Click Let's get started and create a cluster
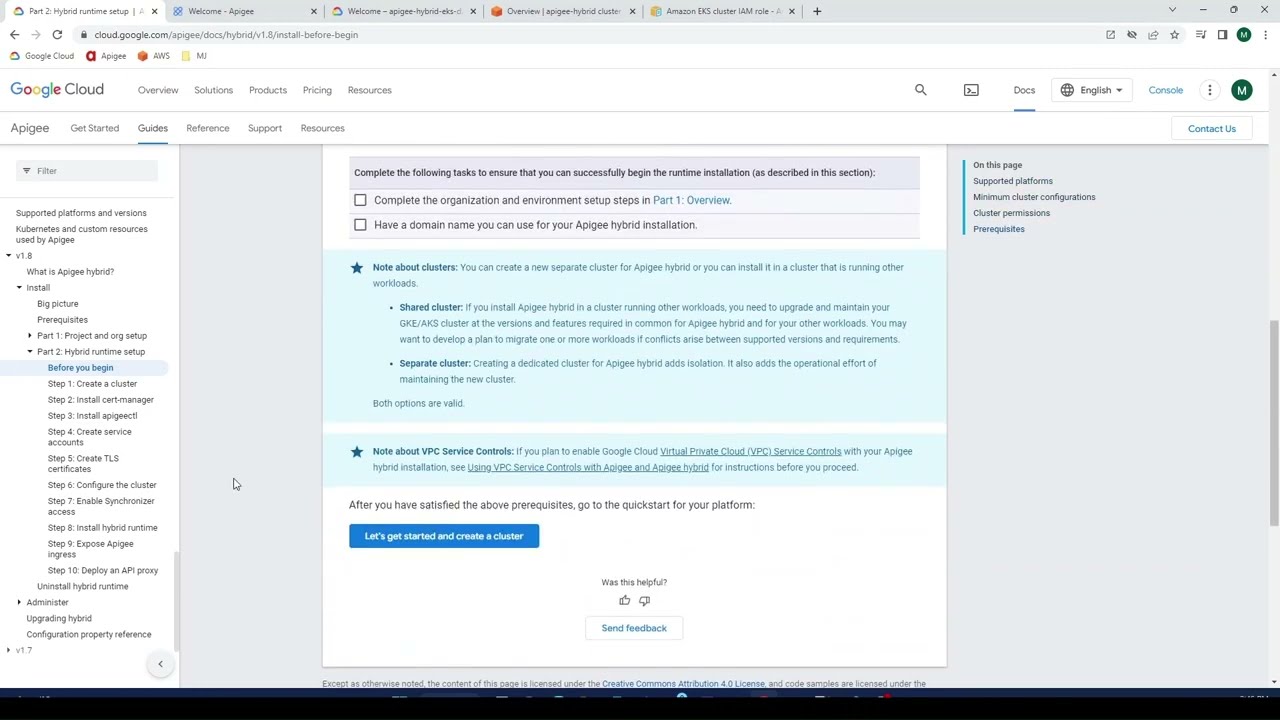The image size is (1280, 720). coord(444,536)
